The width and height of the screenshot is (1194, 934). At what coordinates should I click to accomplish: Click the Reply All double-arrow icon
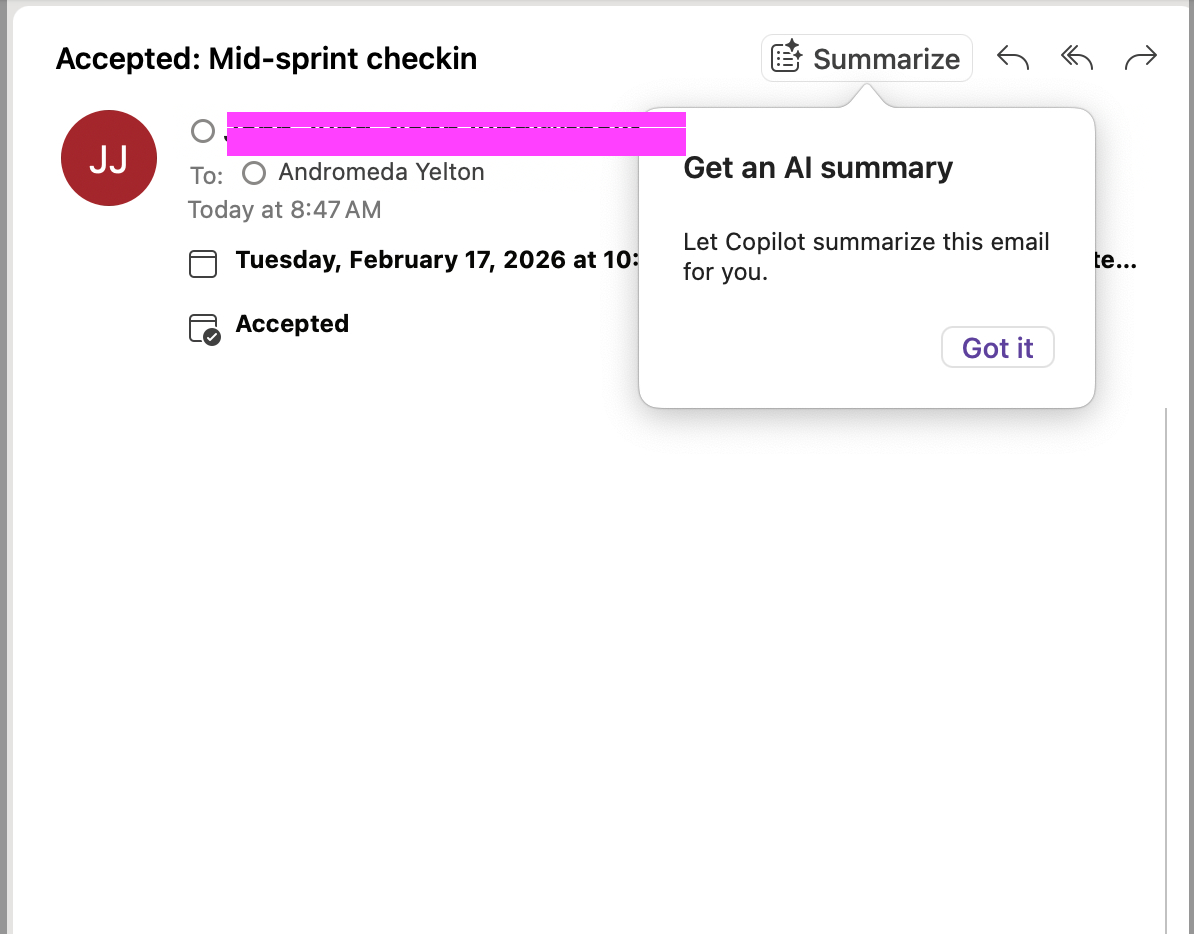1076,59
